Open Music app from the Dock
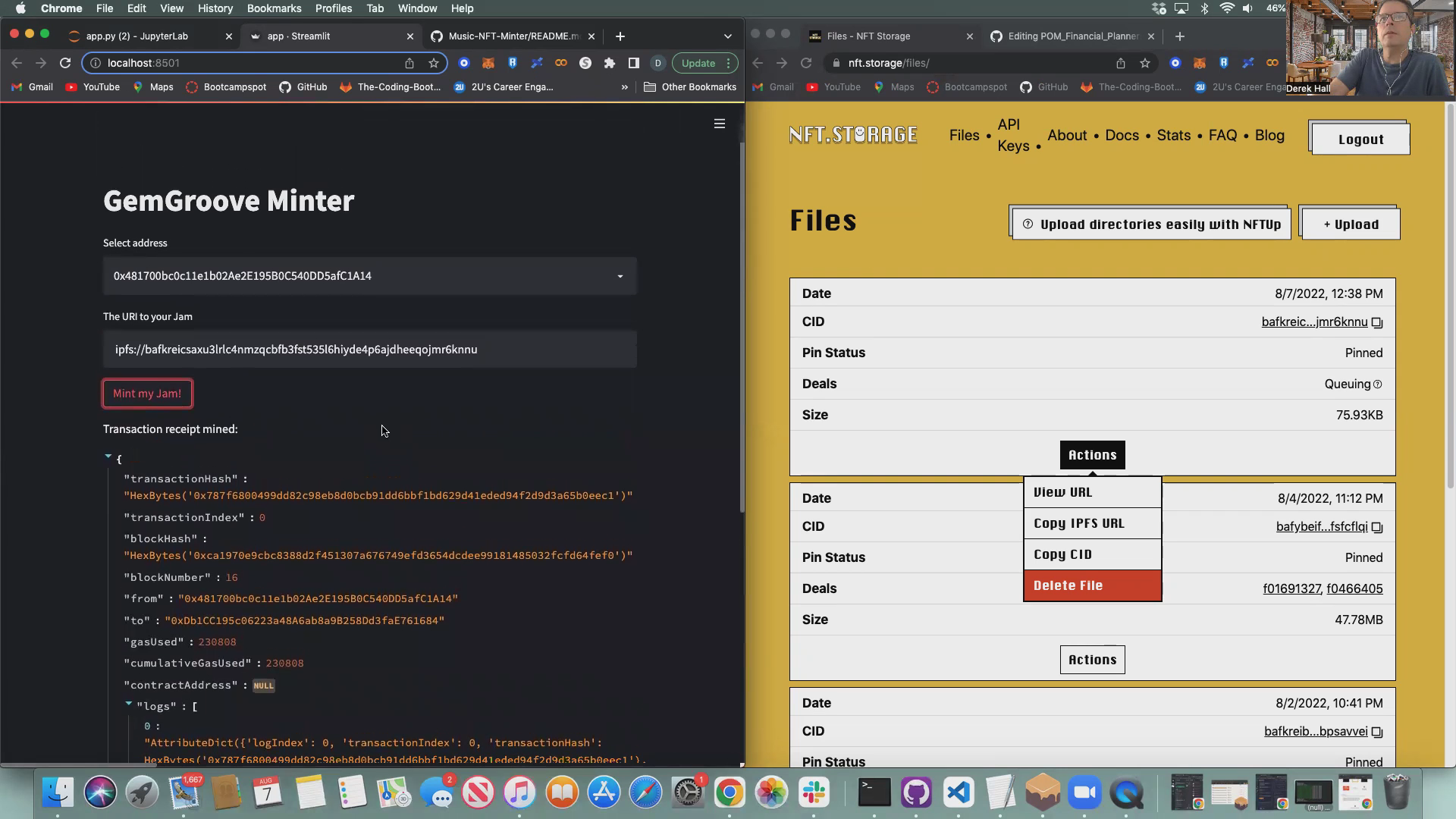 pos(519,792)
